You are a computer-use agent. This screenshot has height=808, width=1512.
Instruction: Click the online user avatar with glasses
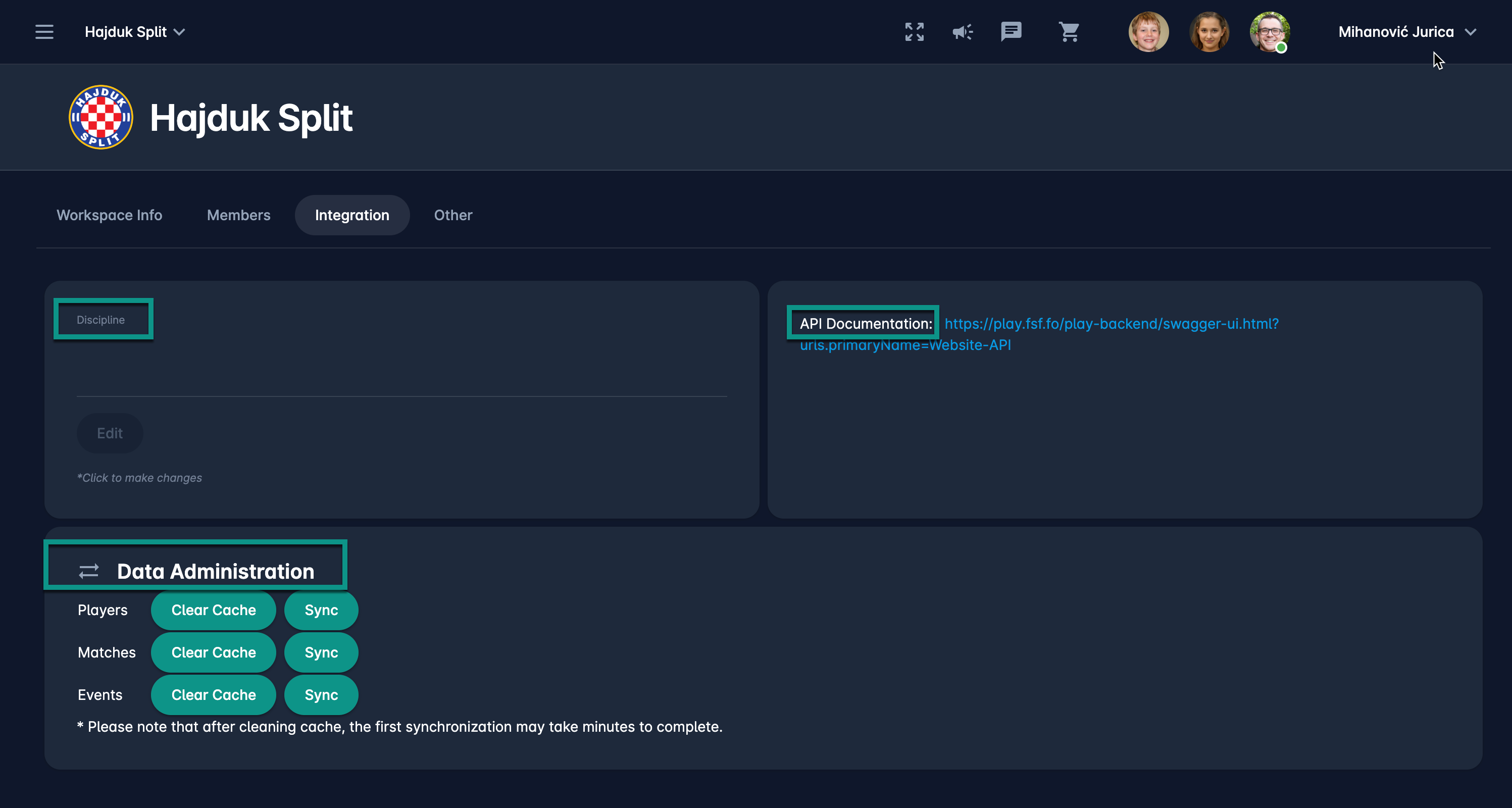click(1269, 32)
